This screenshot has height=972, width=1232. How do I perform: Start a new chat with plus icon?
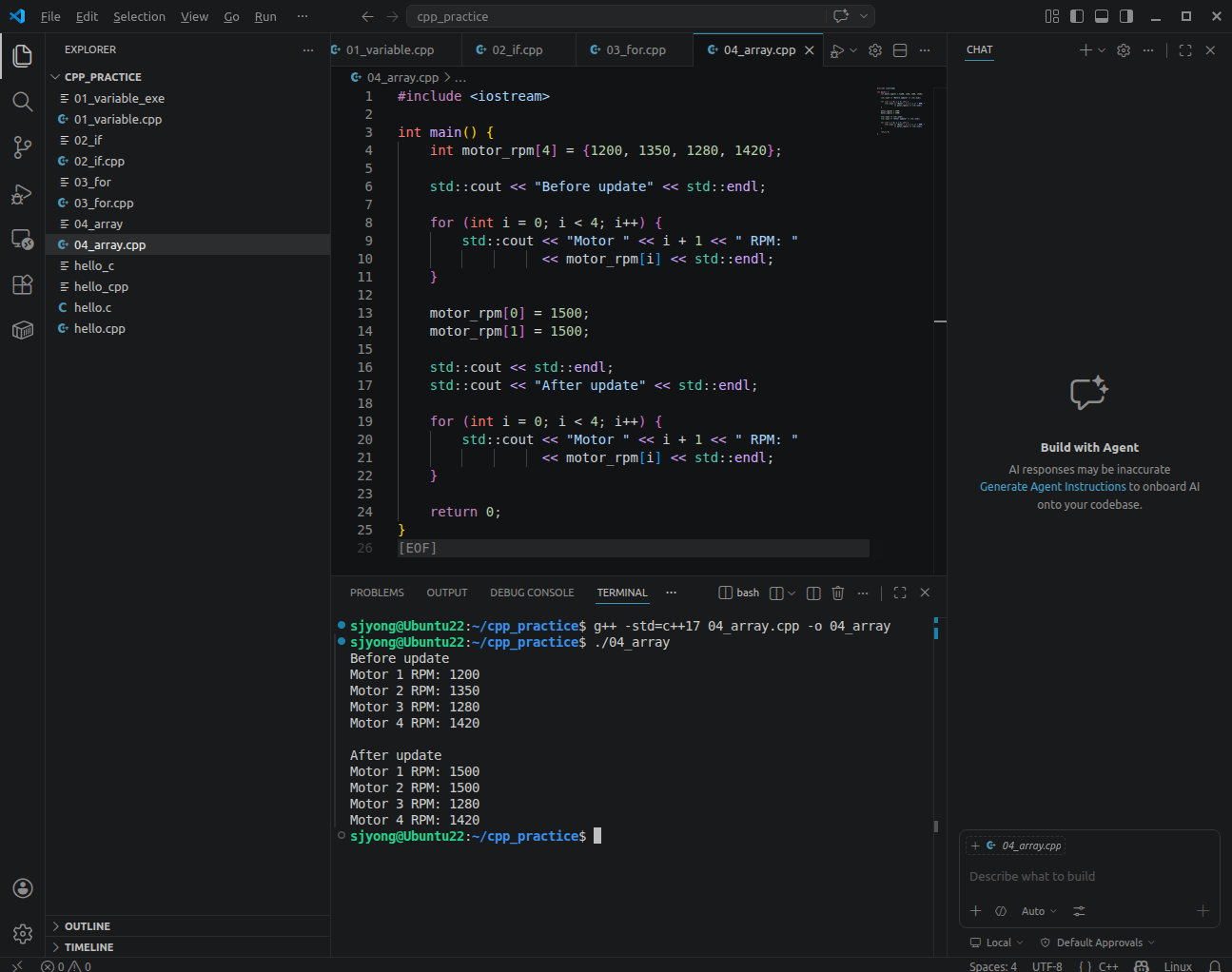coord(1085,49)
